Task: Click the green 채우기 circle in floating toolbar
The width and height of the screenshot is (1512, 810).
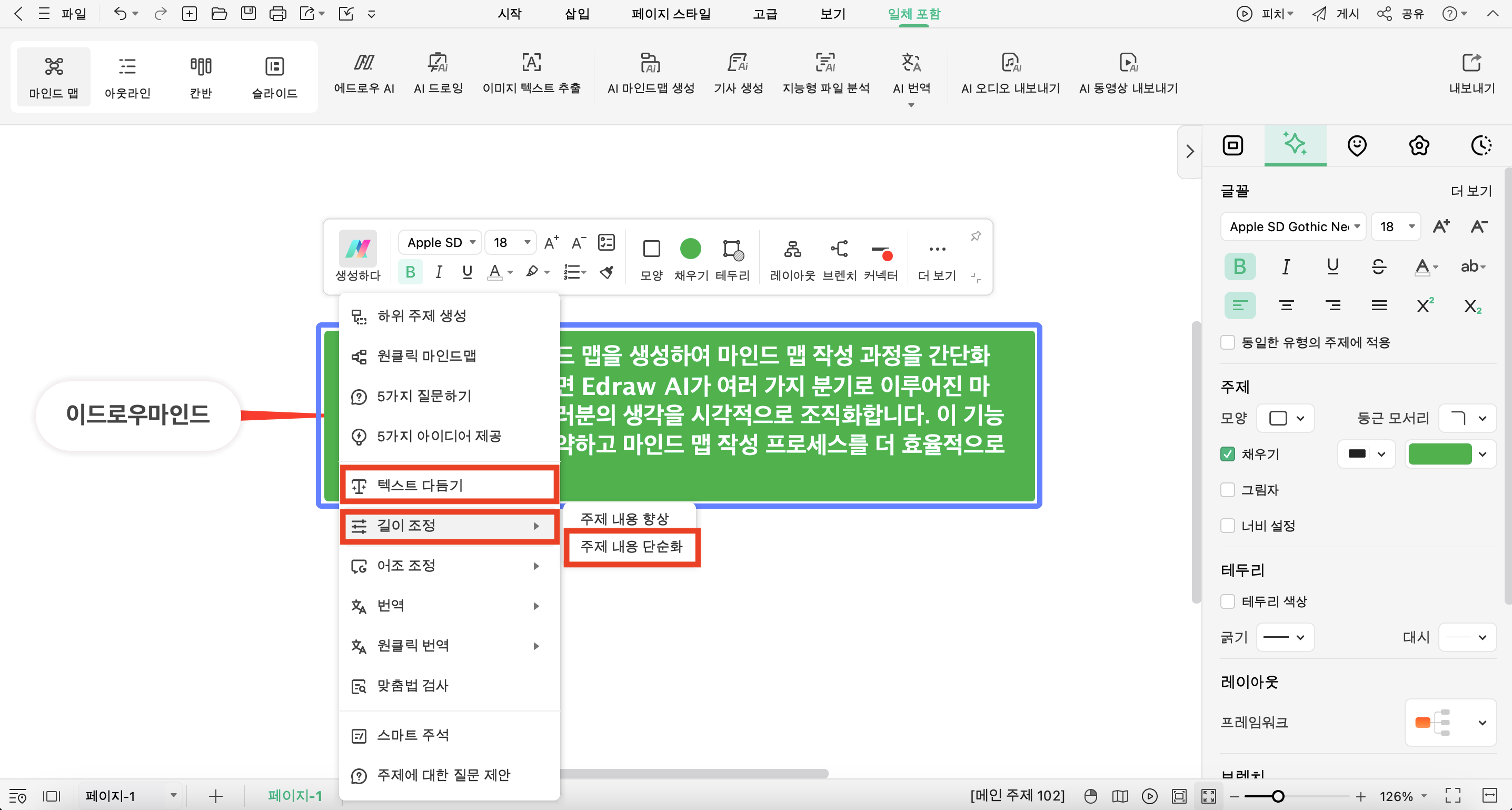Action: pos(690,249)
